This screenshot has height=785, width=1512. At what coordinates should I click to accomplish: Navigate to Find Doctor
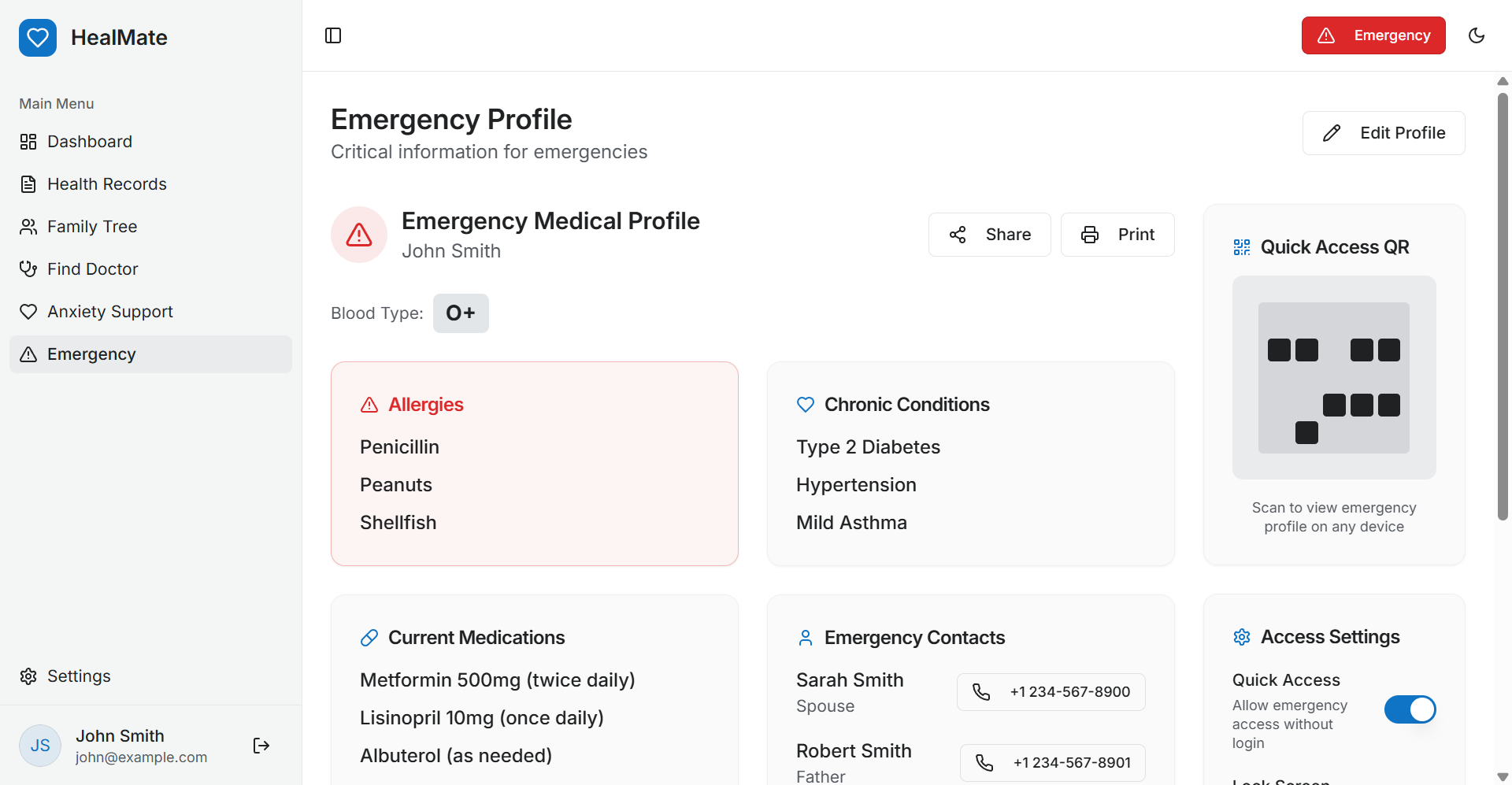(92, 269)
